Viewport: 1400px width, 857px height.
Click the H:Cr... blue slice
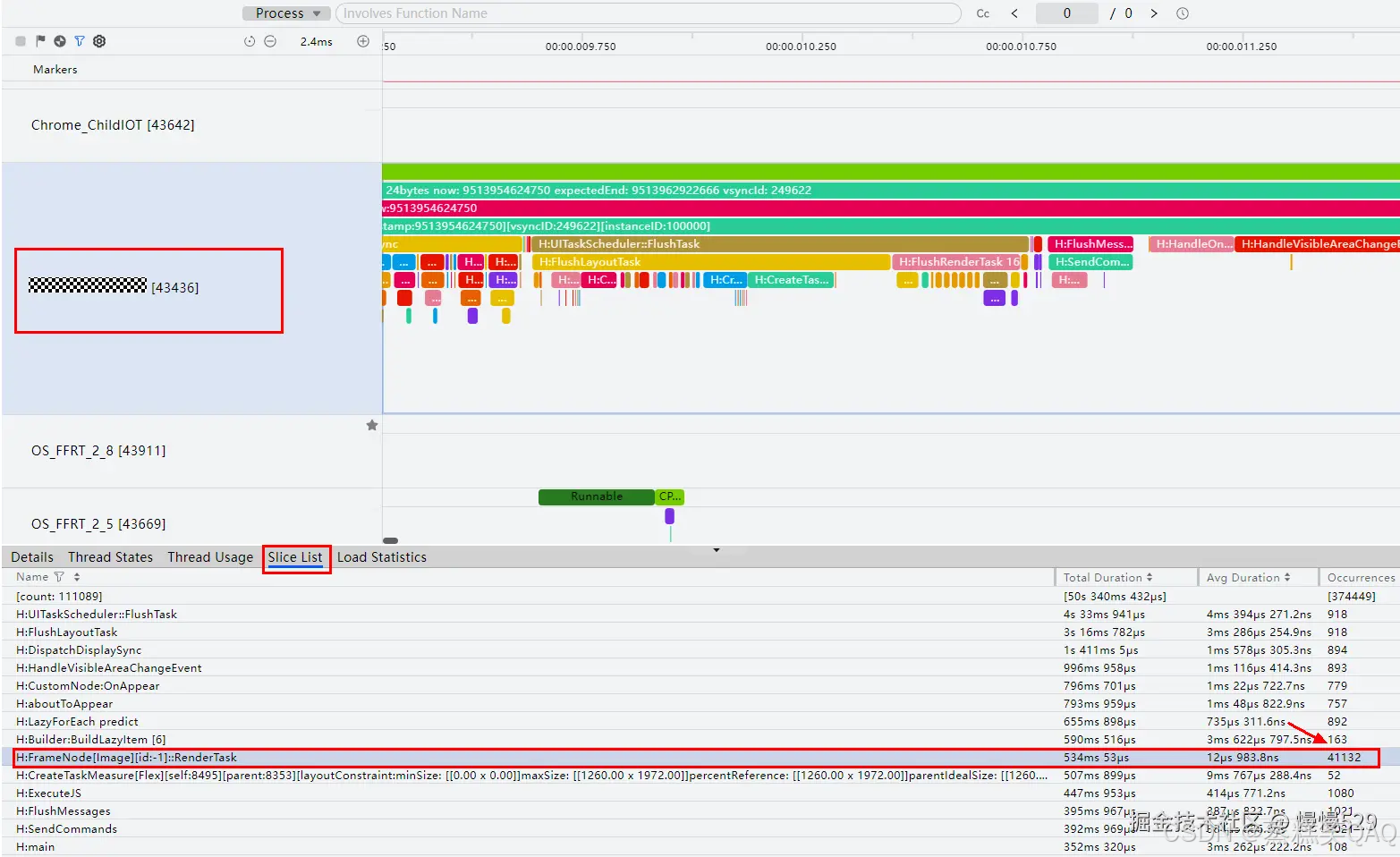[x=725, y=280]
